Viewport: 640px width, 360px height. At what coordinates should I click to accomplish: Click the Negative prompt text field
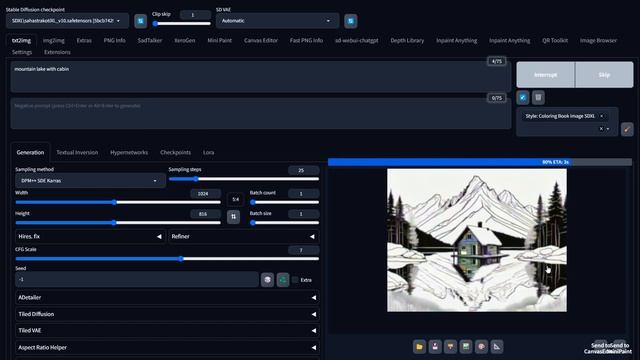(x=261, y=113)
